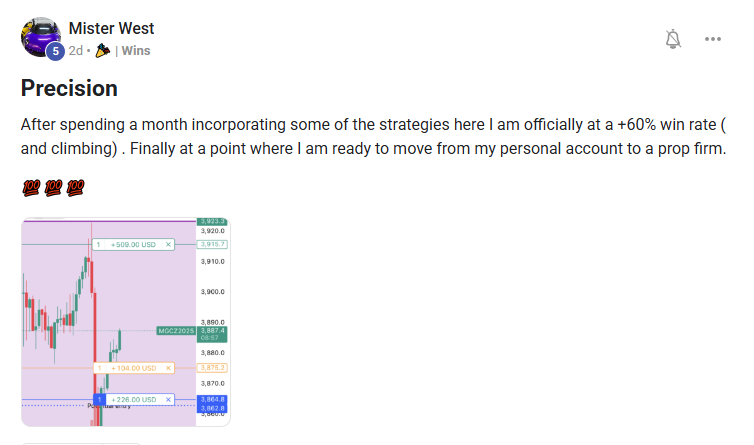Click the MGCZ2025 symbol tag on chart
The width and height of the screenshot is (754, 445).
(177, 330)
